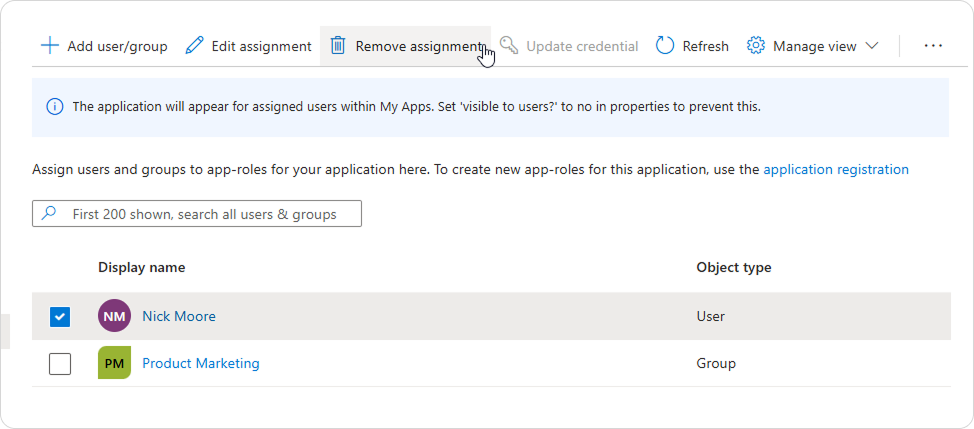Viewport: 974px width, 429px height.
Task: Click the Edit assignment toolbar text
Action: pos(262,47)
